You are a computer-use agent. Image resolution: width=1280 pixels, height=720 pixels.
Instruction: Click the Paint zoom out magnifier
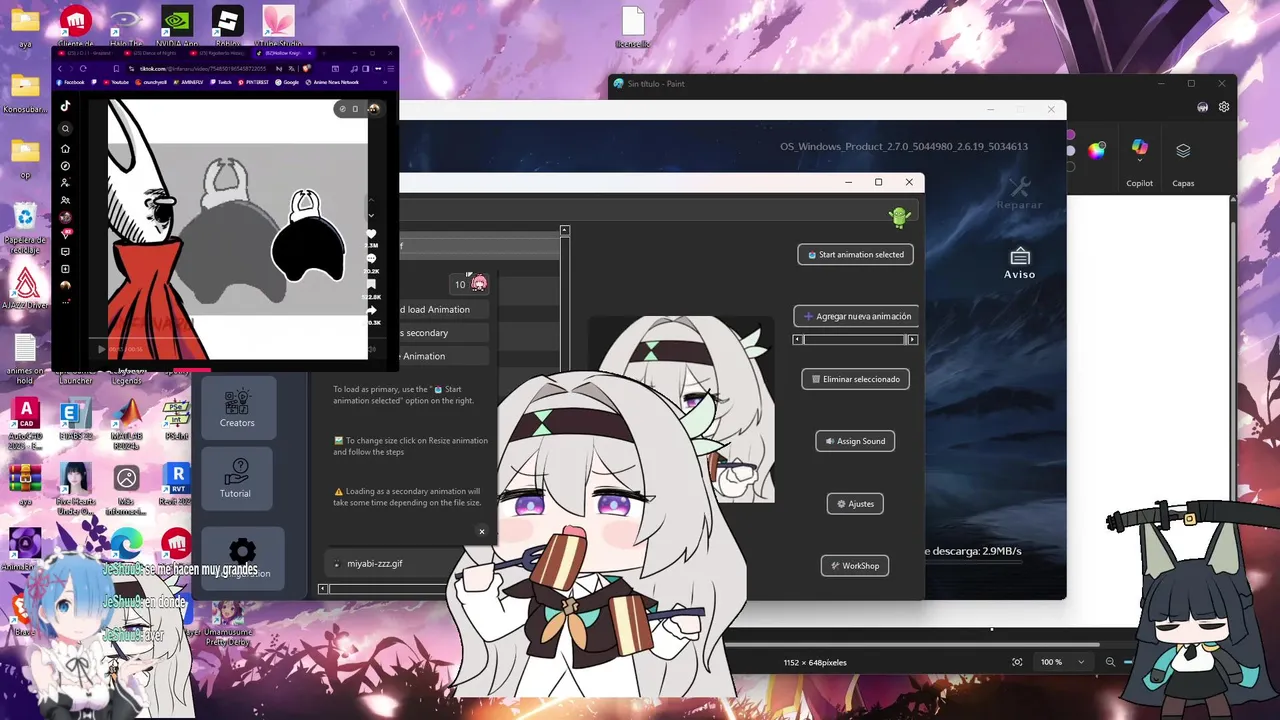click(1110, 662)
